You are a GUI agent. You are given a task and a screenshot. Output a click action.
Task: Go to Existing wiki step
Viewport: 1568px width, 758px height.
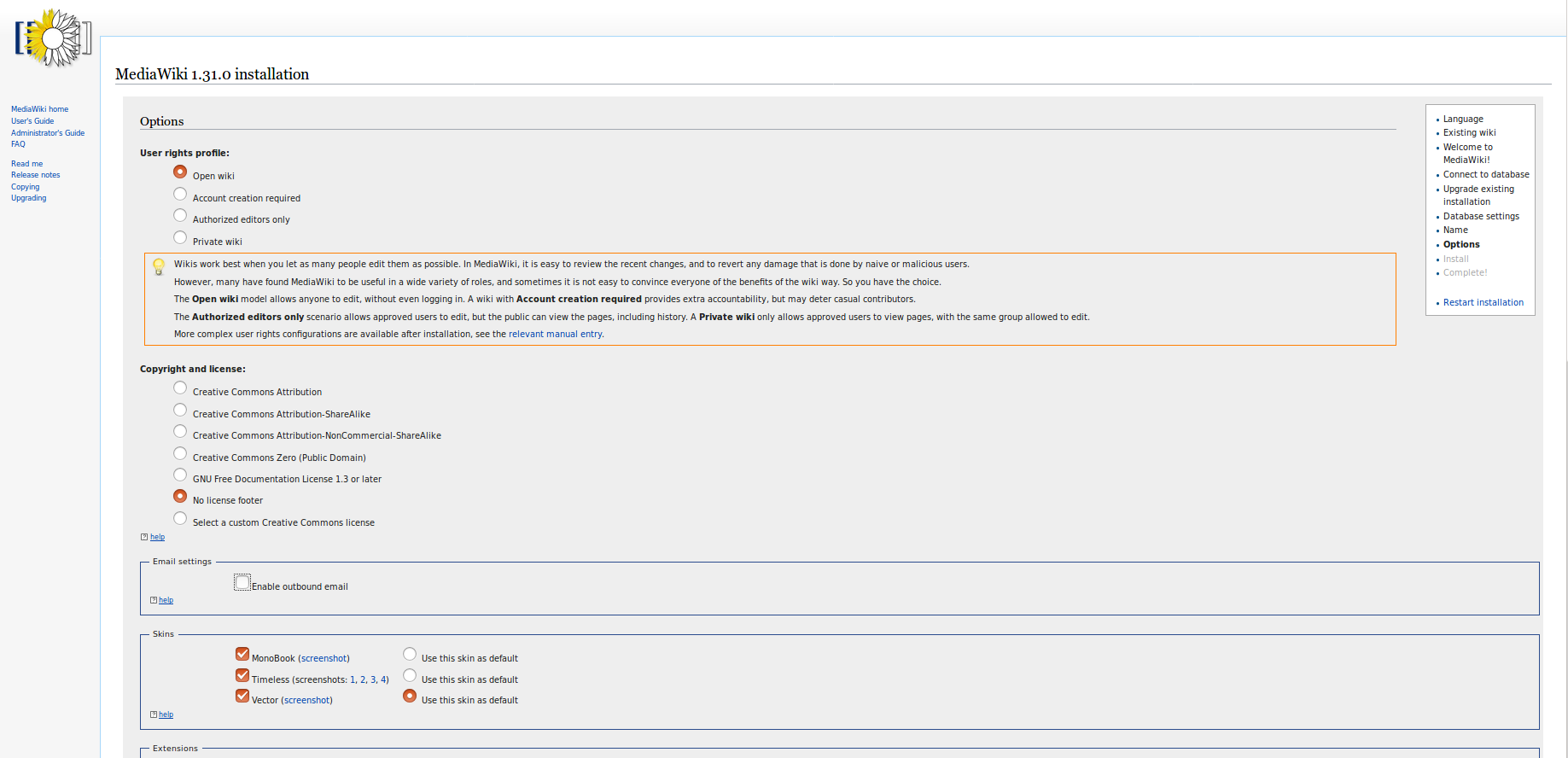[x=1469, y=132]
